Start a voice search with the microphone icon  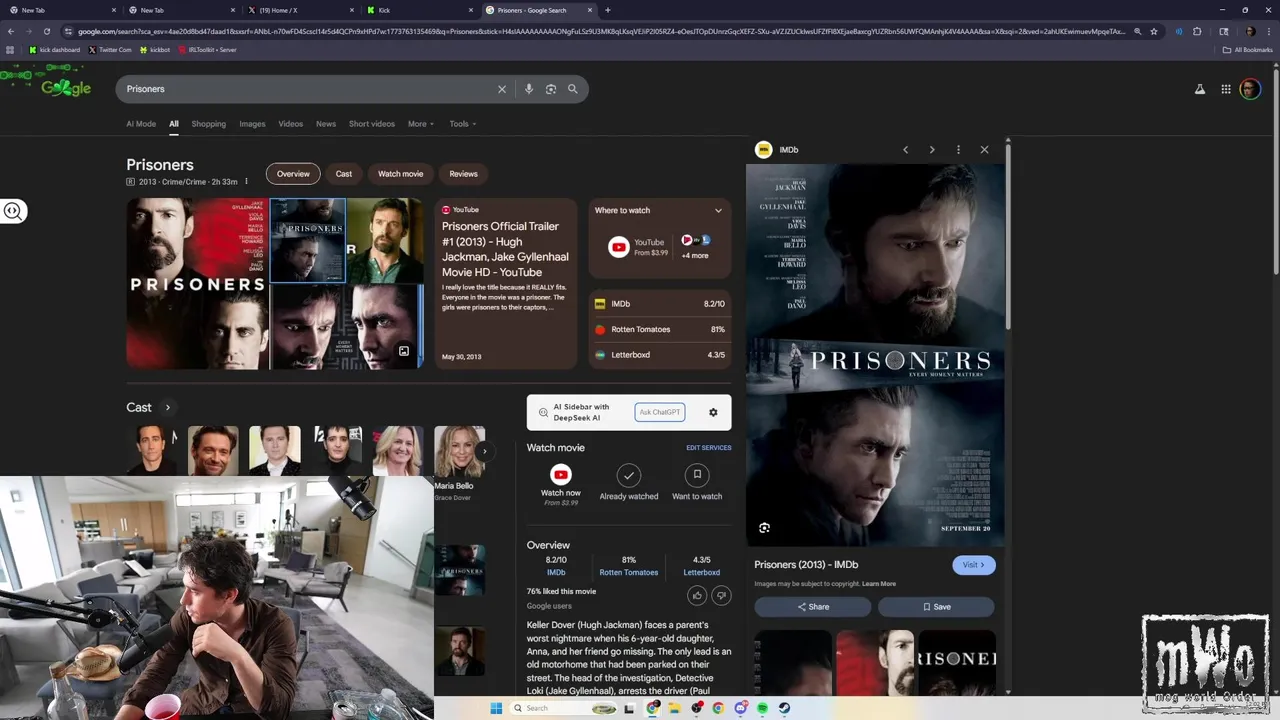(529, 89)
